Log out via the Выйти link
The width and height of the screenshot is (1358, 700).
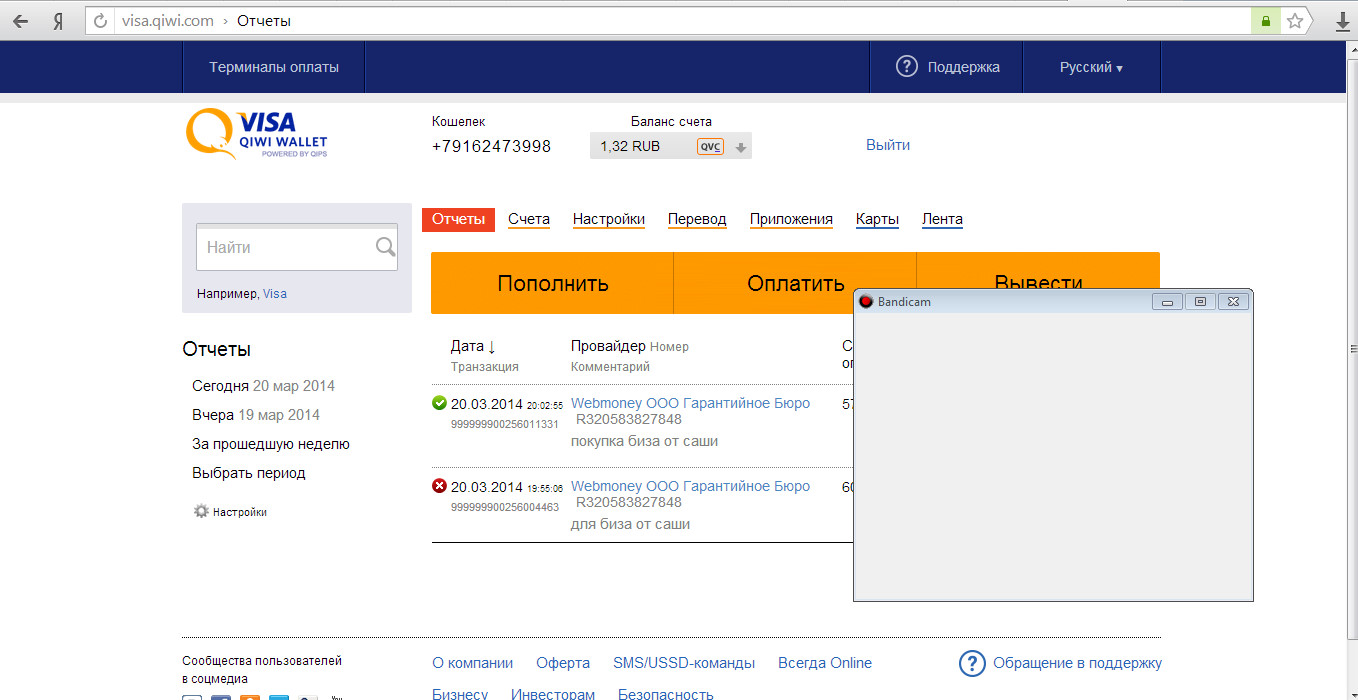[888, 145]
